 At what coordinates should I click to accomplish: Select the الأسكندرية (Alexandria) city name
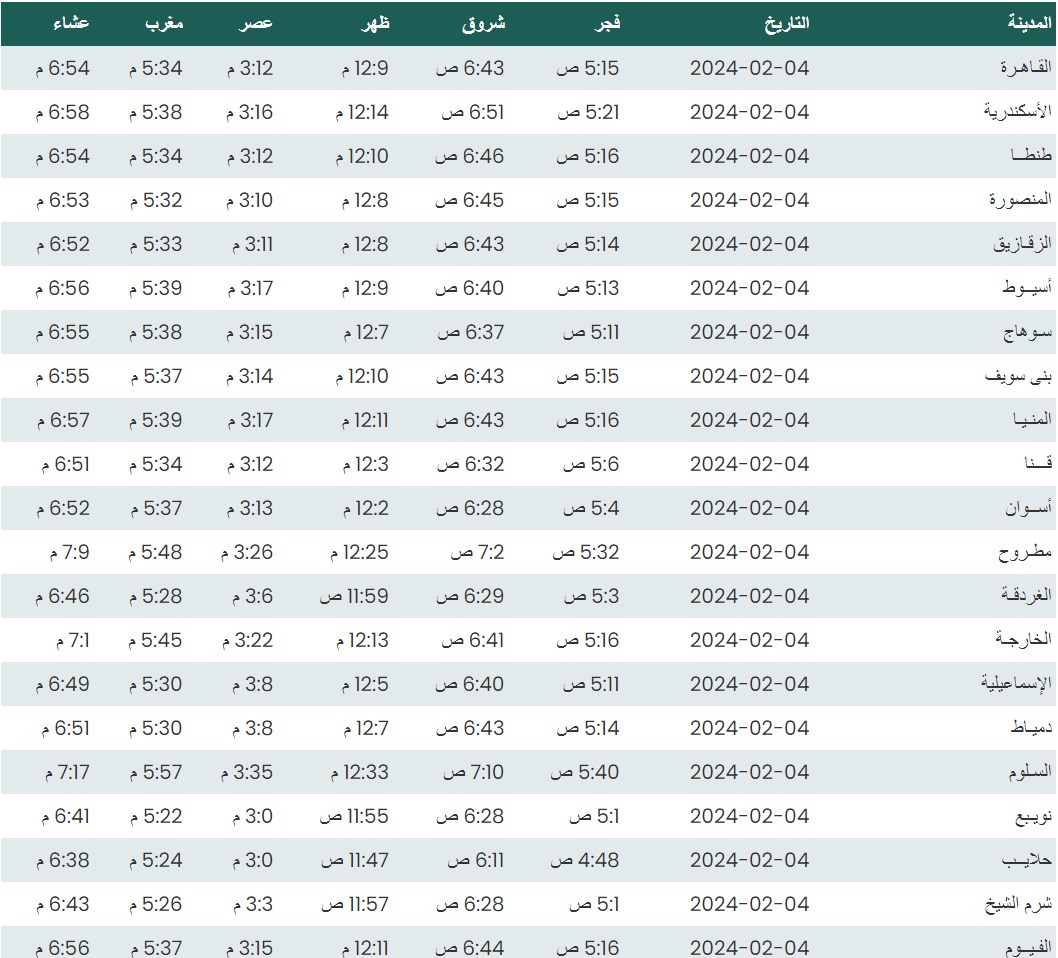(1018, 112)
